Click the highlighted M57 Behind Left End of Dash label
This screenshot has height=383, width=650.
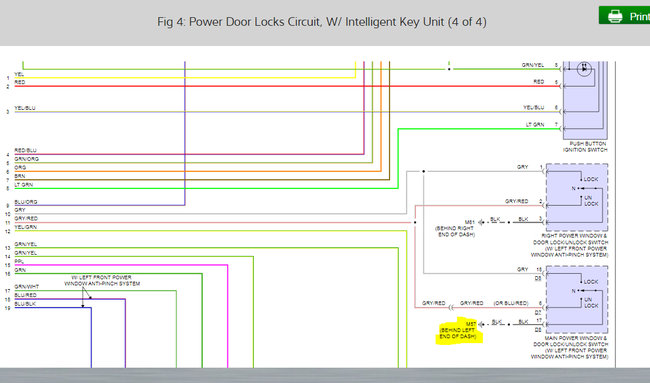pos(458,331)
